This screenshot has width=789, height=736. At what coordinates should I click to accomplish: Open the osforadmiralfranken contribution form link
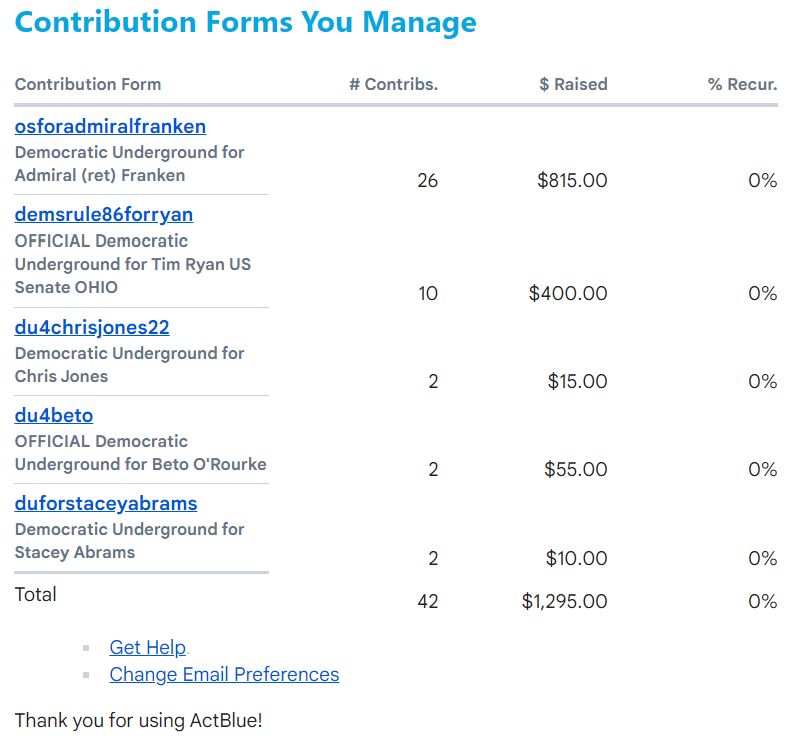[110, 127]
